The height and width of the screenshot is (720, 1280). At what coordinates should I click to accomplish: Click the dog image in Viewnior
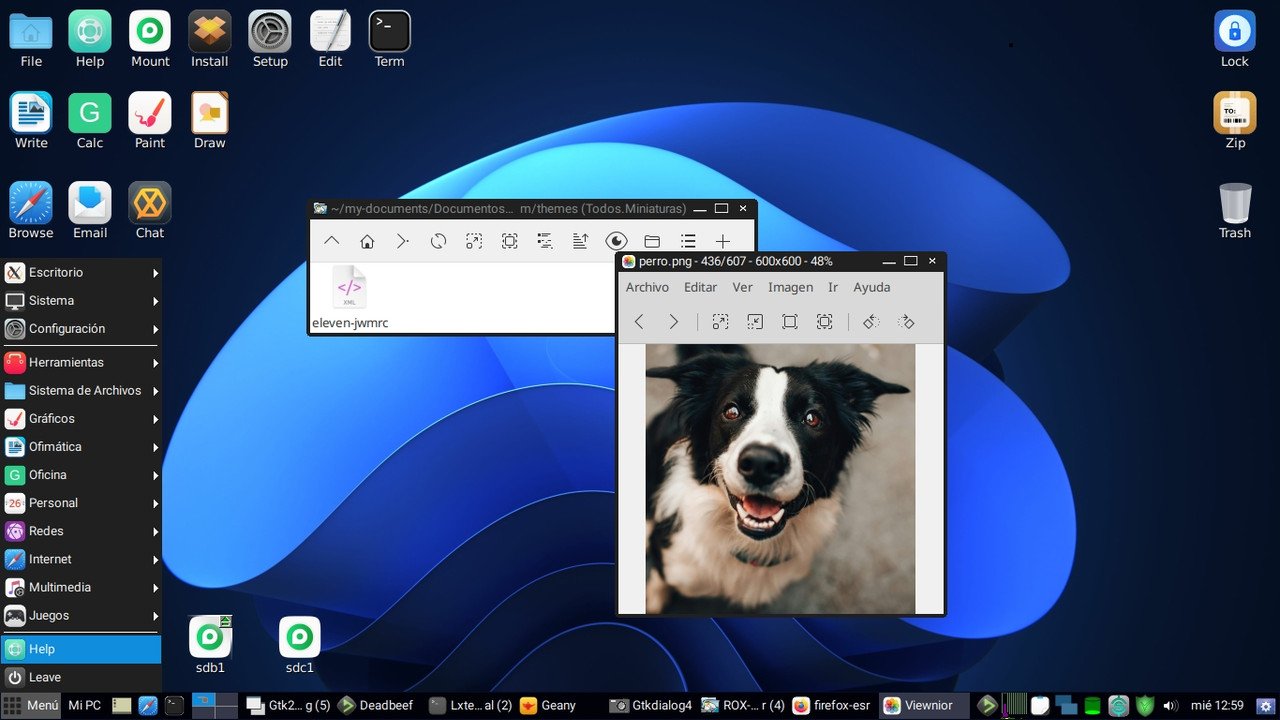click(x=780, y=478)
